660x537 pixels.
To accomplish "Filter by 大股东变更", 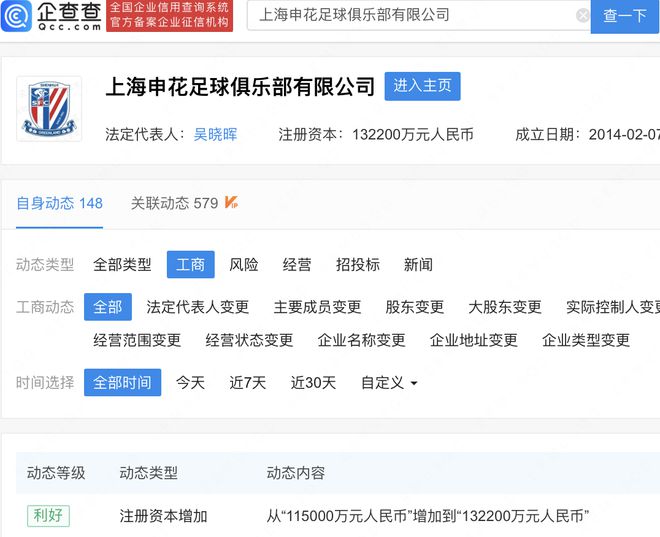I will (505, 307).
